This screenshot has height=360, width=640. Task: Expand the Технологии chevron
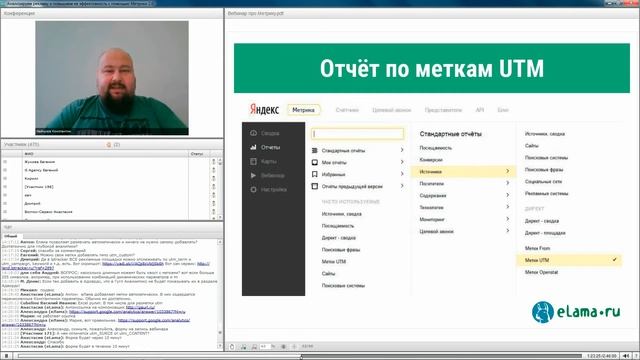click(507, 207)
